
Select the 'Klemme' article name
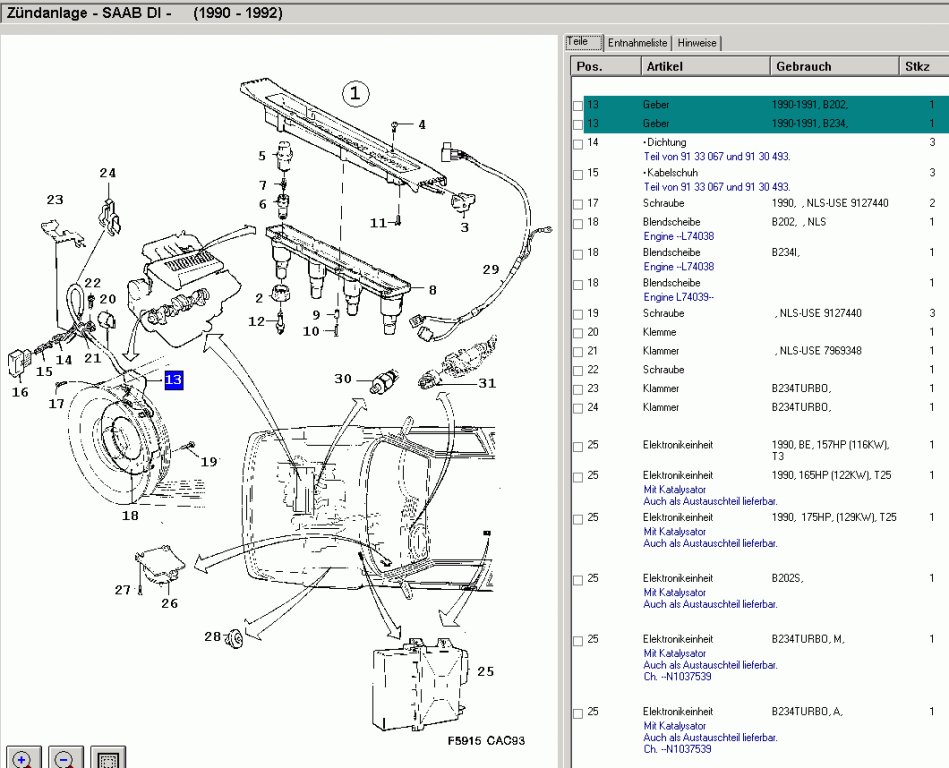[x=659, y=332]
